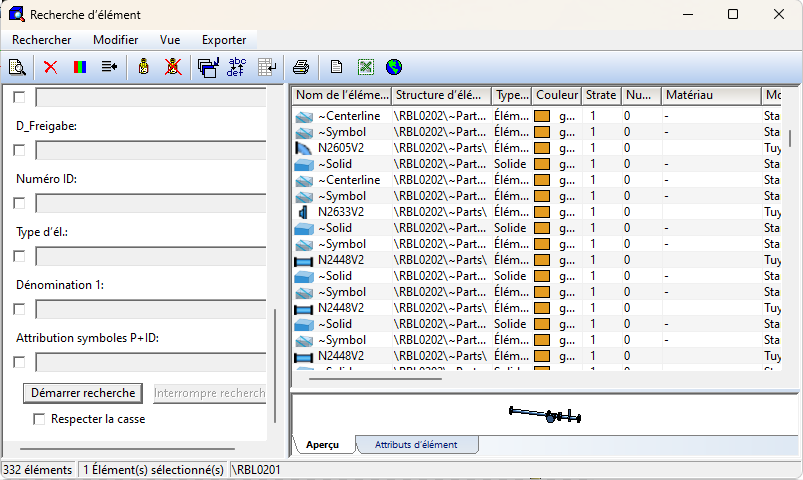Select the N2633V2 row name

pyautogui.click(x=341, y=212)
